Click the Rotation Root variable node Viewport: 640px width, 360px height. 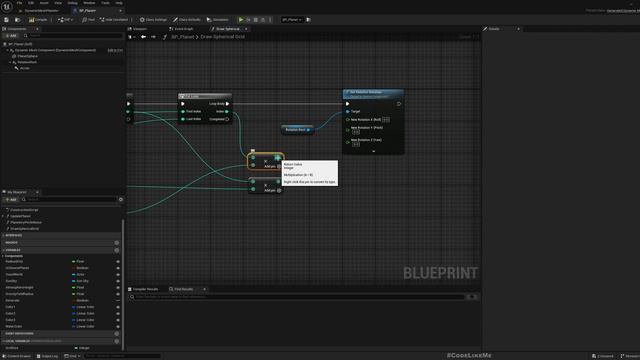pyautogui.click(x=297, y=130)
